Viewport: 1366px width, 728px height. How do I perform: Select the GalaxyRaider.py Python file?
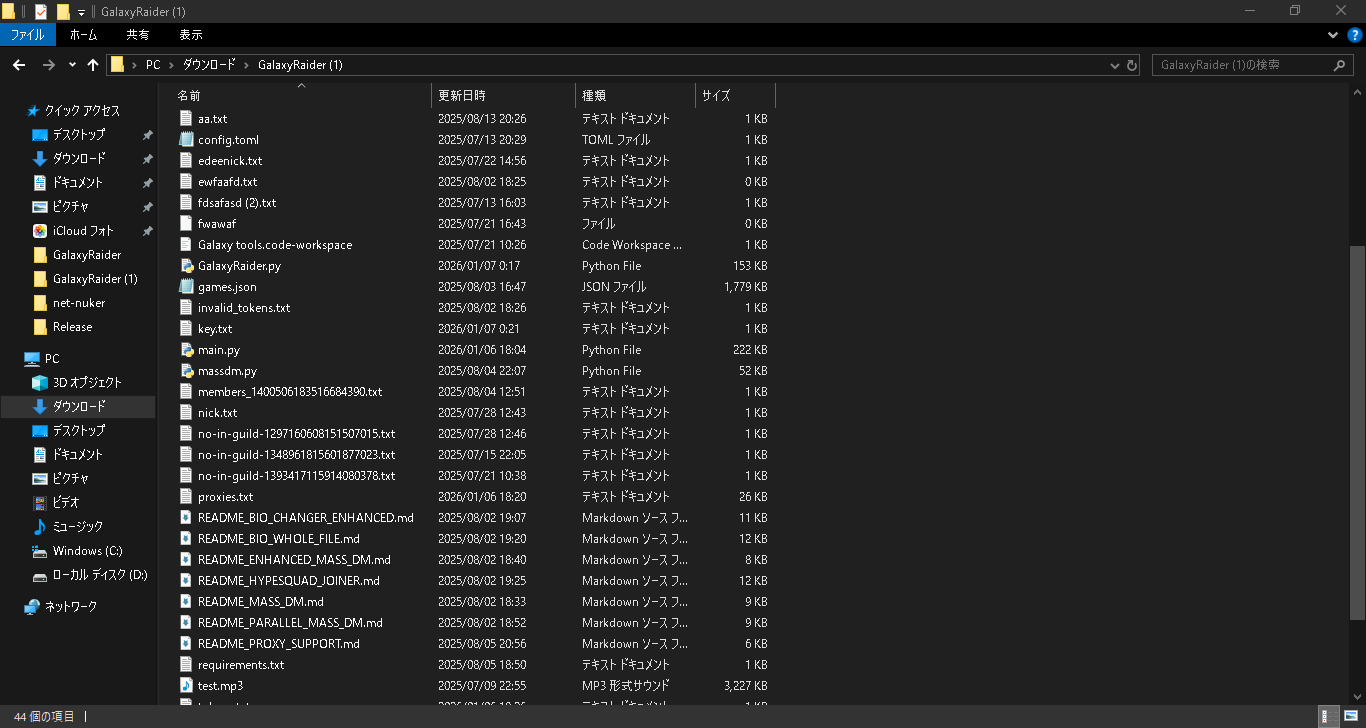[x=239, y=266]
